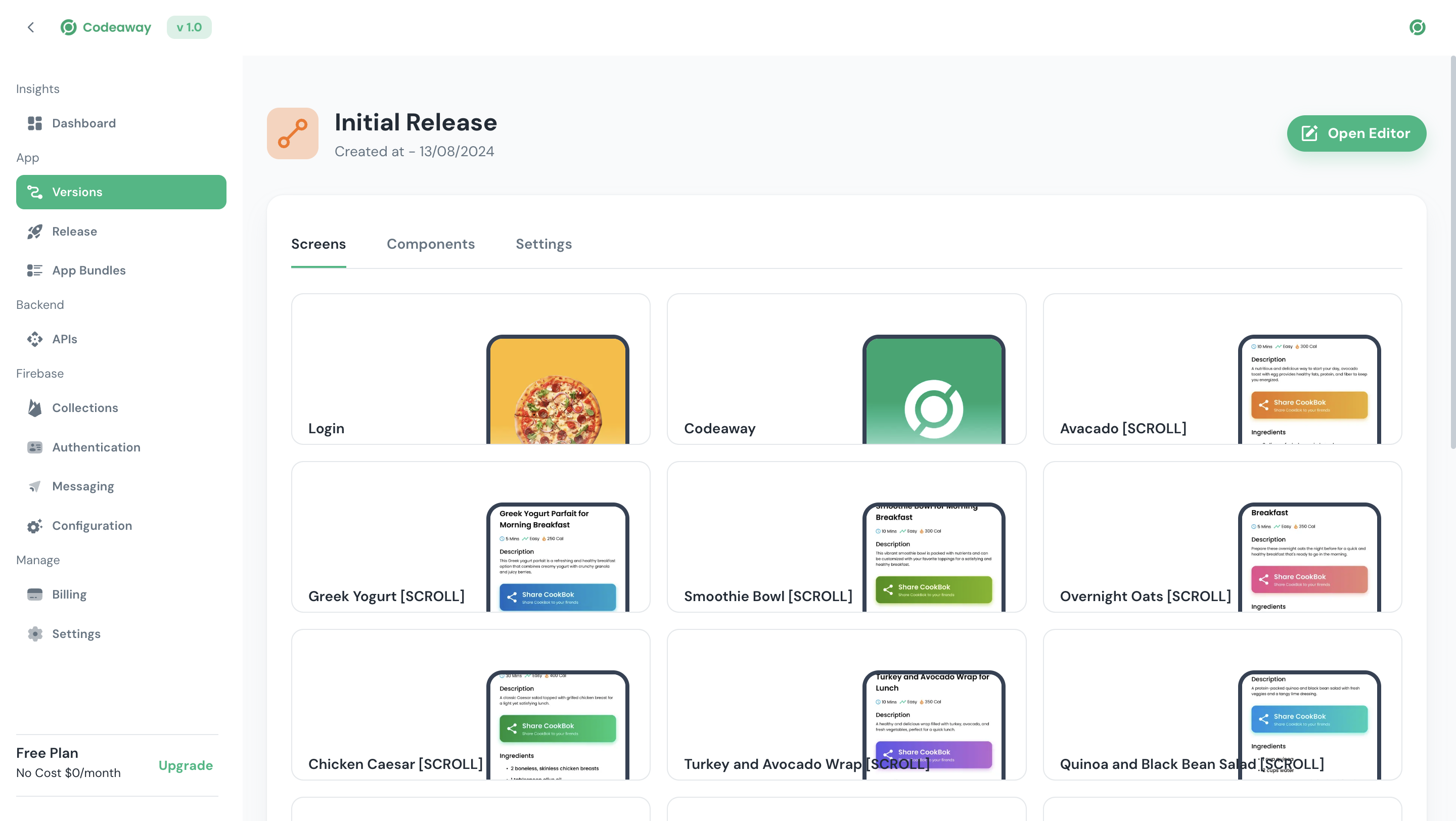
Task: Select Versions in the sidebar
Action: 121,192
